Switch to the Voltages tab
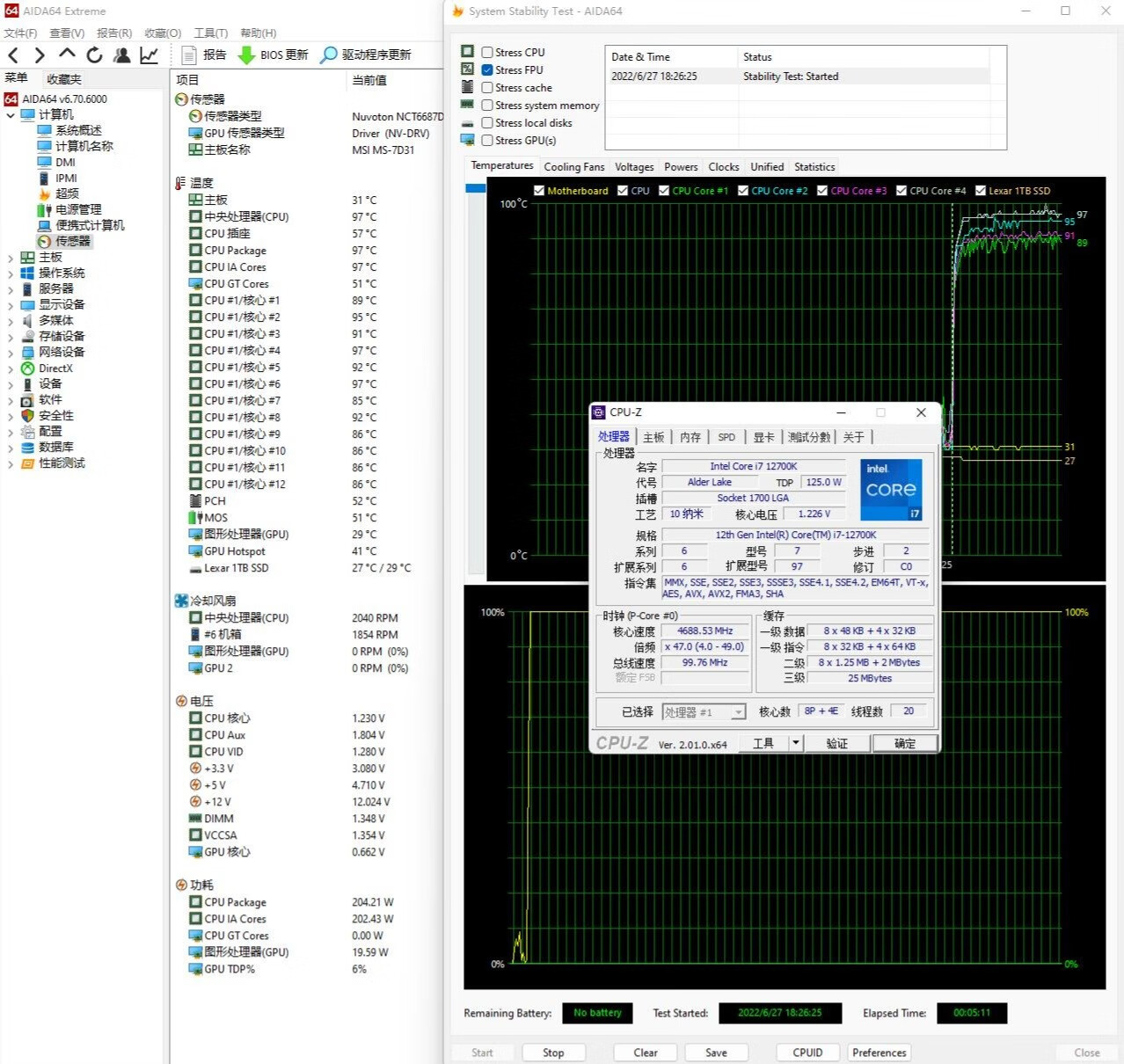The image size is (1124, 1064). (x=634, y=167)
